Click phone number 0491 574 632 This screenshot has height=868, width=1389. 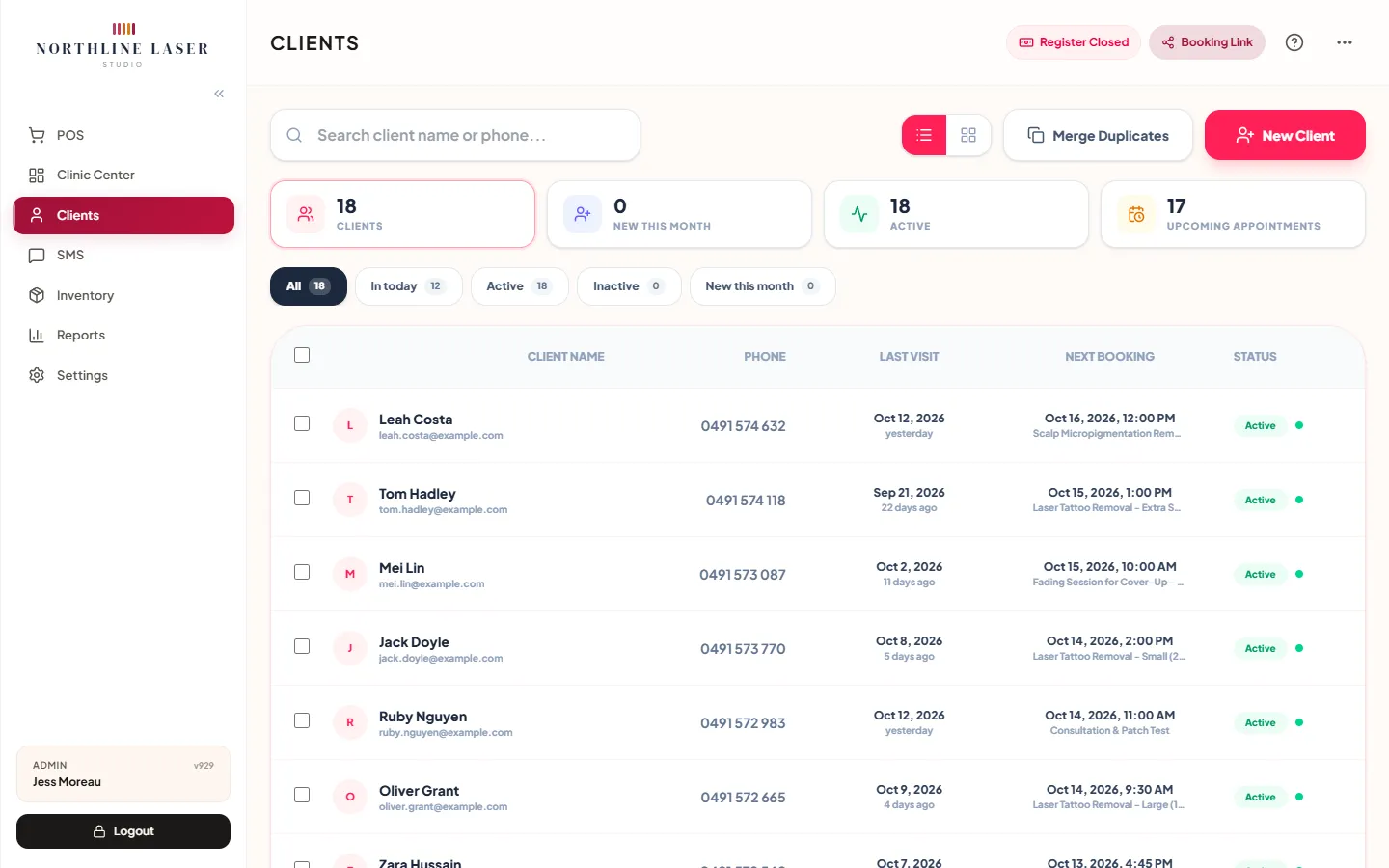(x=743, y=426)
